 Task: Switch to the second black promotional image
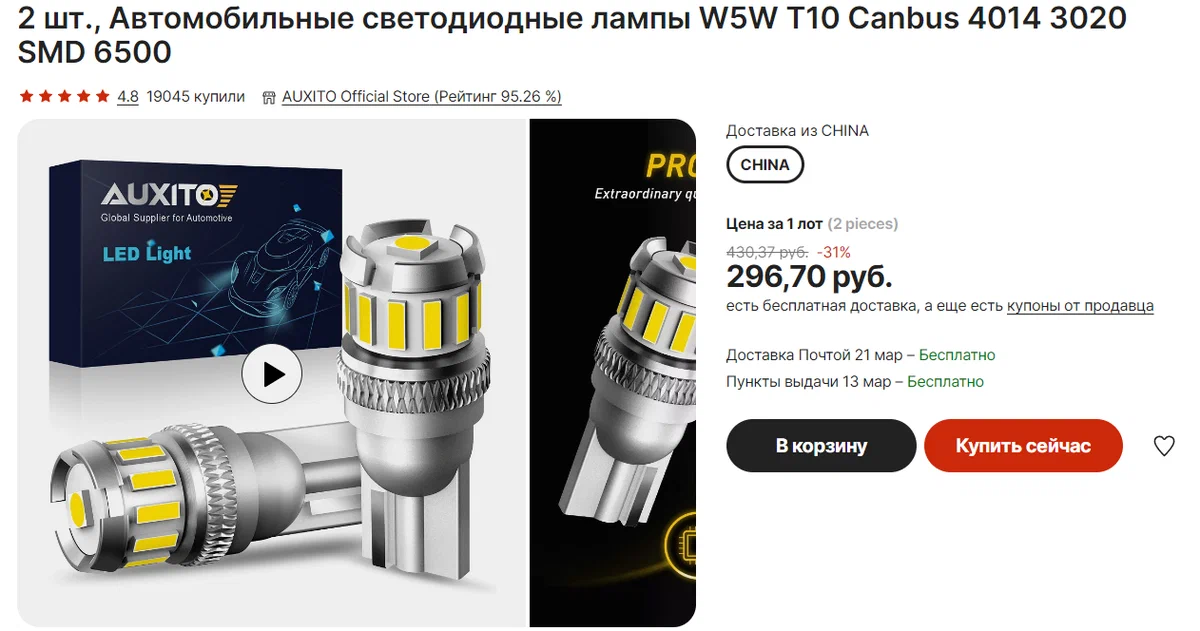[613, 374]
